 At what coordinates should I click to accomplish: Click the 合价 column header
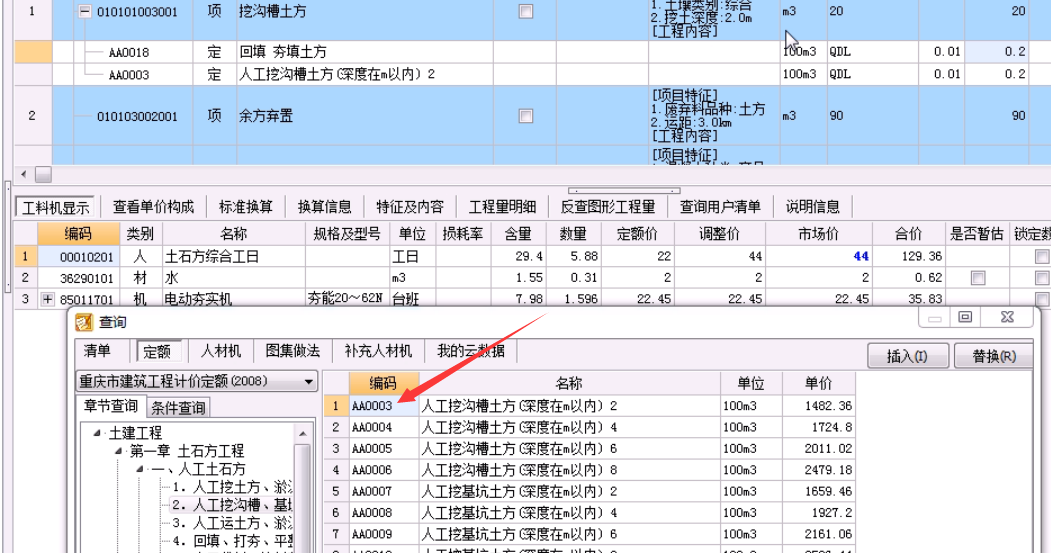pyautogui.click(x=908, y=234)
